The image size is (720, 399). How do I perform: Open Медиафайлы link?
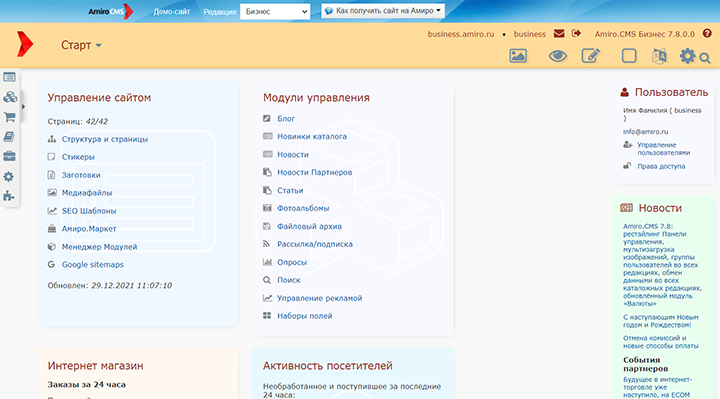(87, 193)
